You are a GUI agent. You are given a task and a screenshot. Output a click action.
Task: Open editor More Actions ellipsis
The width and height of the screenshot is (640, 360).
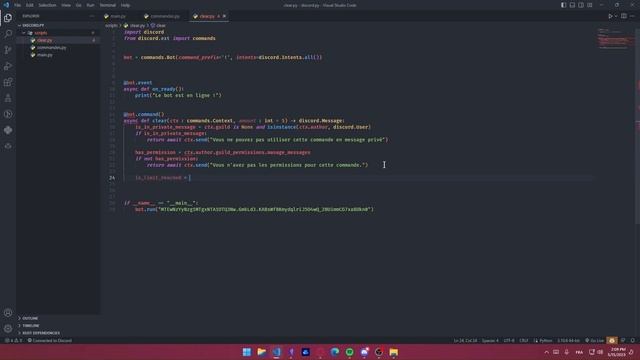632,16
